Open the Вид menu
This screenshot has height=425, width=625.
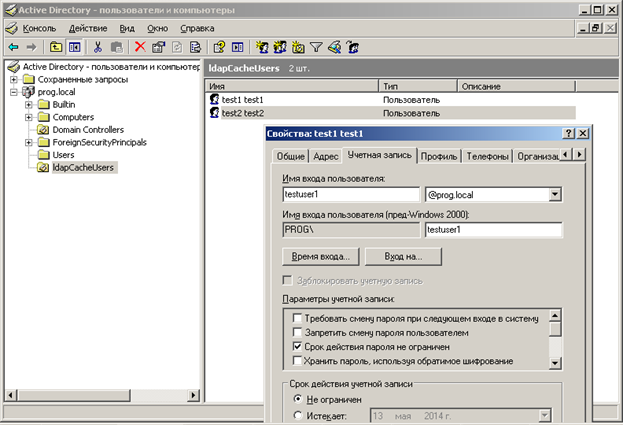[x=127, y=28]
